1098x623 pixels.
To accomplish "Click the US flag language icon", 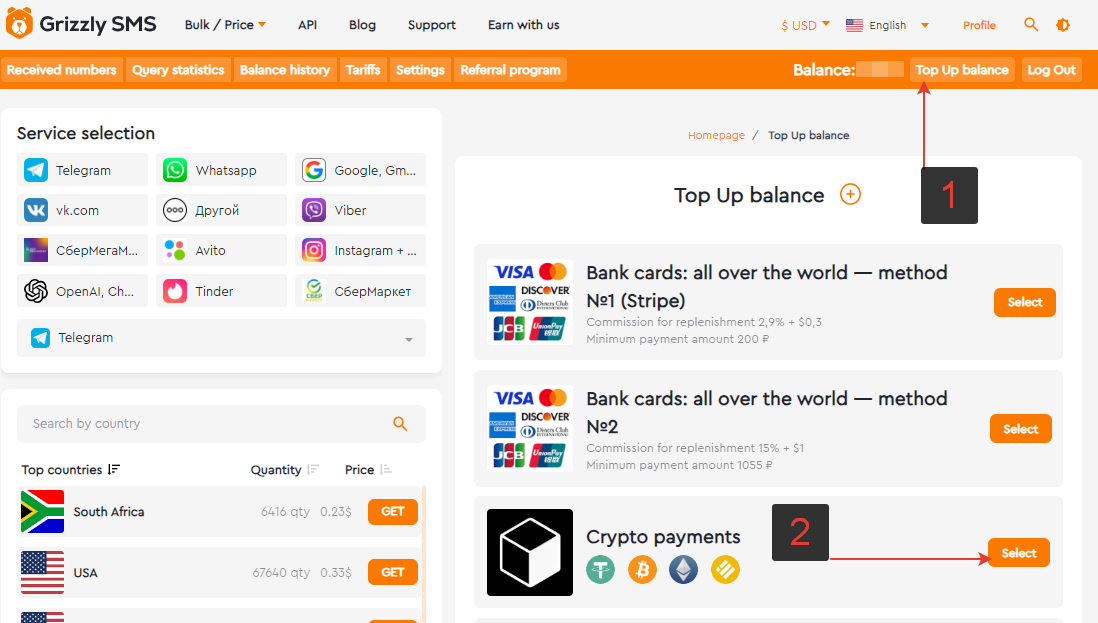I will pos(854,25).
